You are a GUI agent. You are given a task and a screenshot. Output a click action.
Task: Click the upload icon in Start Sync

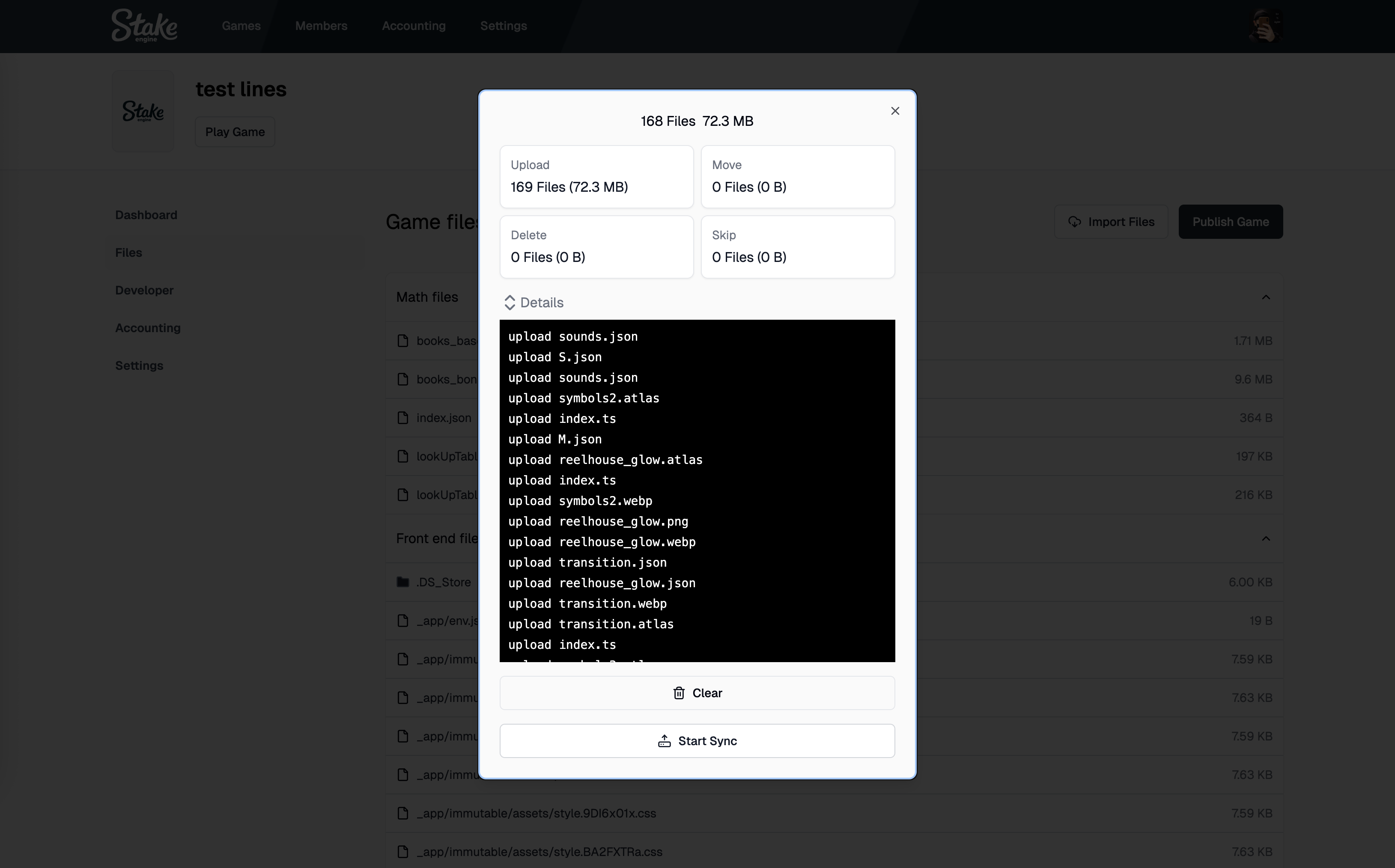[x=665, y=741]
